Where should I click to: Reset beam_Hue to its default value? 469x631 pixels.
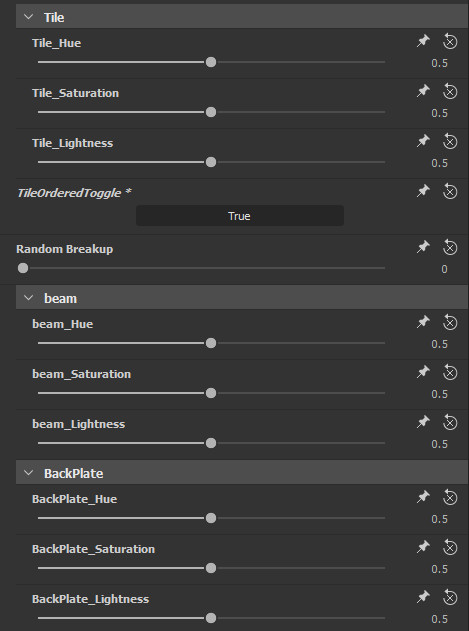[x=450, y=322]
